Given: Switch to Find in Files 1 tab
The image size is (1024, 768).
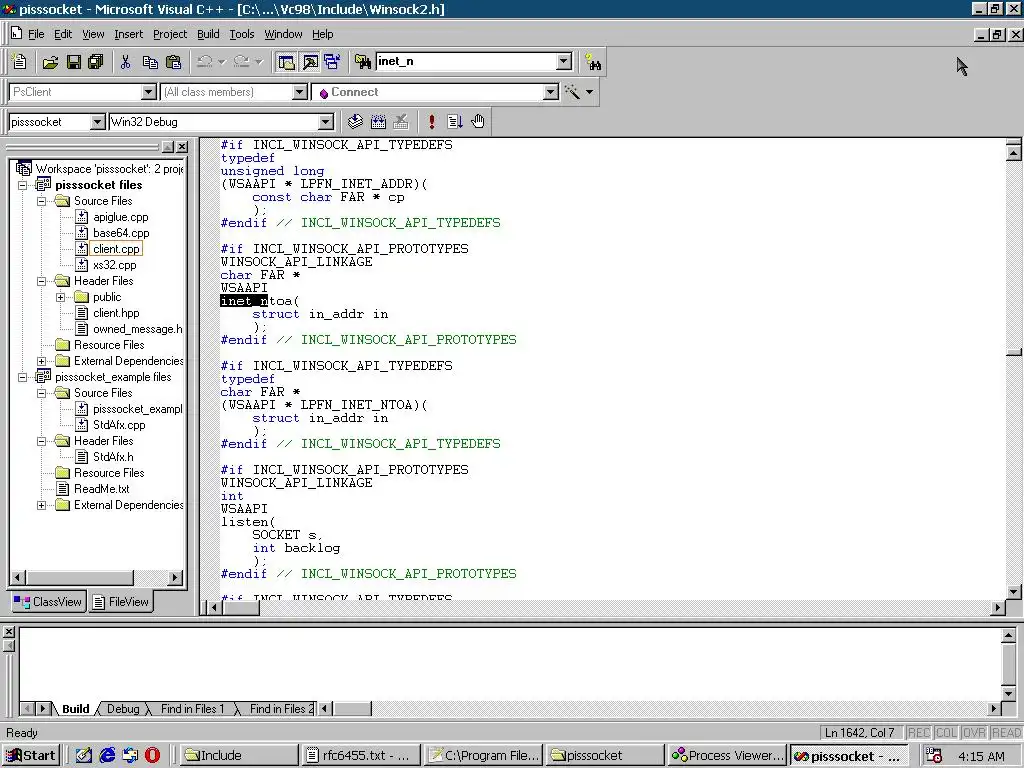Looking at the screenshot, I should click(x=192, y=709).
